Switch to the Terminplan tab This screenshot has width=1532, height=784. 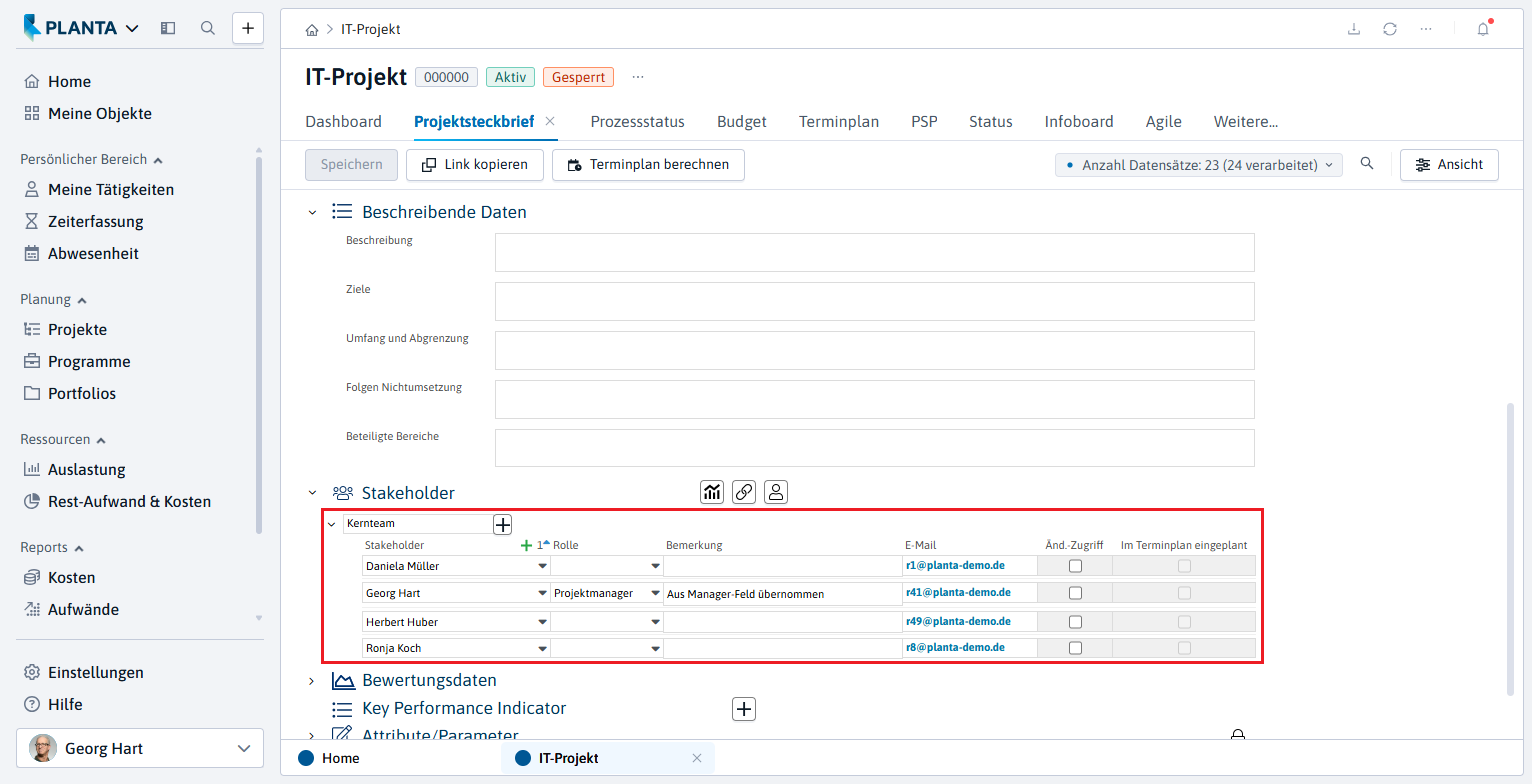point(838,121)
